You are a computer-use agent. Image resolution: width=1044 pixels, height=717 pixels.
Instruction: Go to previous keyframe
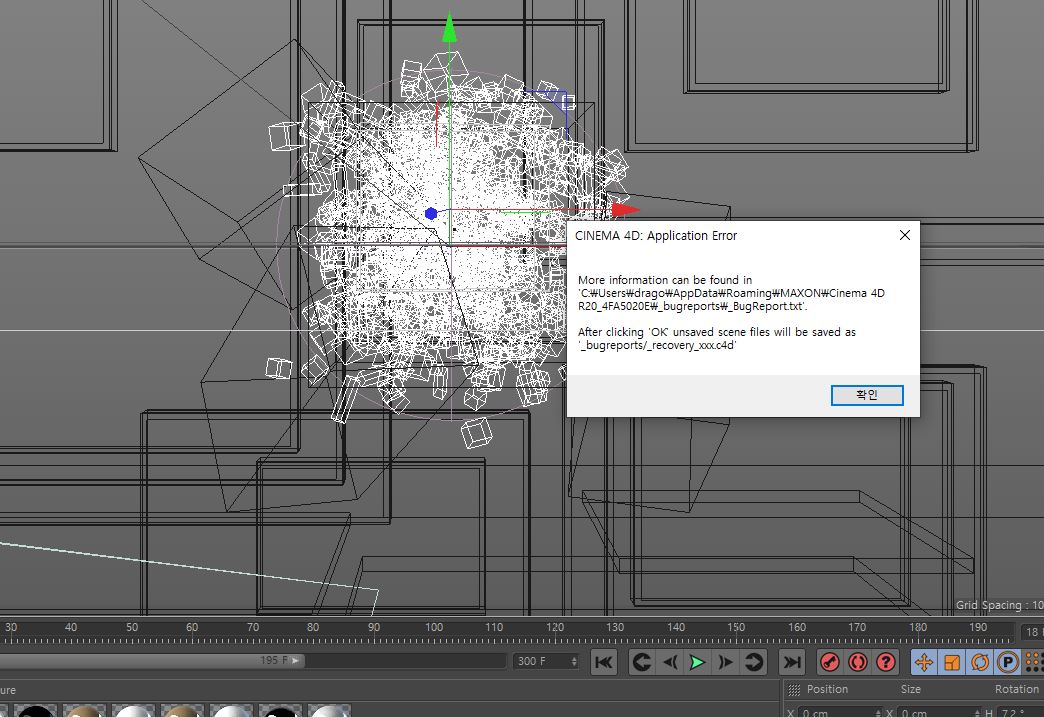point(641,662)
